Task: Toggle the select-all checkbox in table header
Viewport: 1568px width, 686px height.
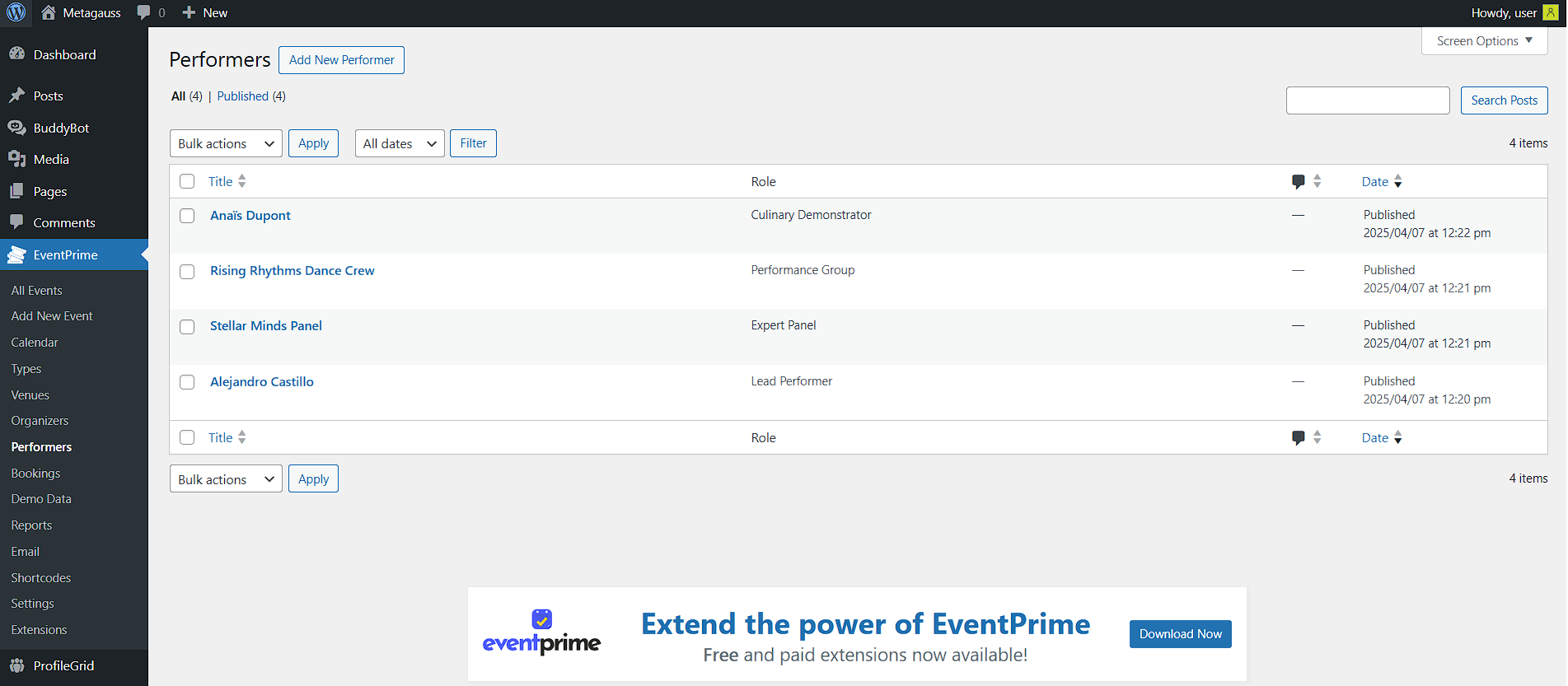Action: point(187,181)
